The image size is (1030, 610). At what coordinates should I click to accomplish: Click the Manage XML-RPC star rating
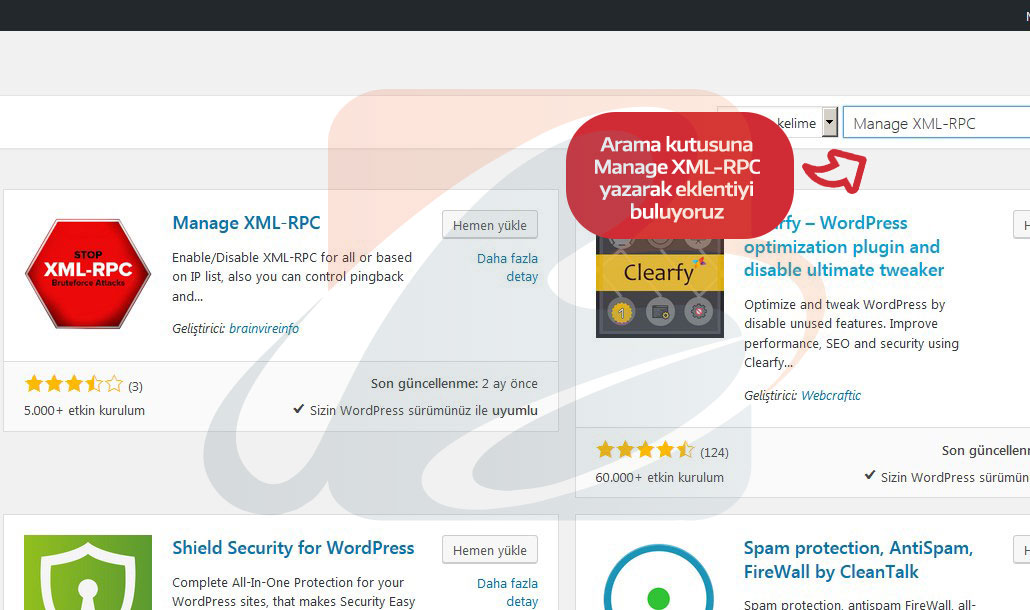[74, 383]
